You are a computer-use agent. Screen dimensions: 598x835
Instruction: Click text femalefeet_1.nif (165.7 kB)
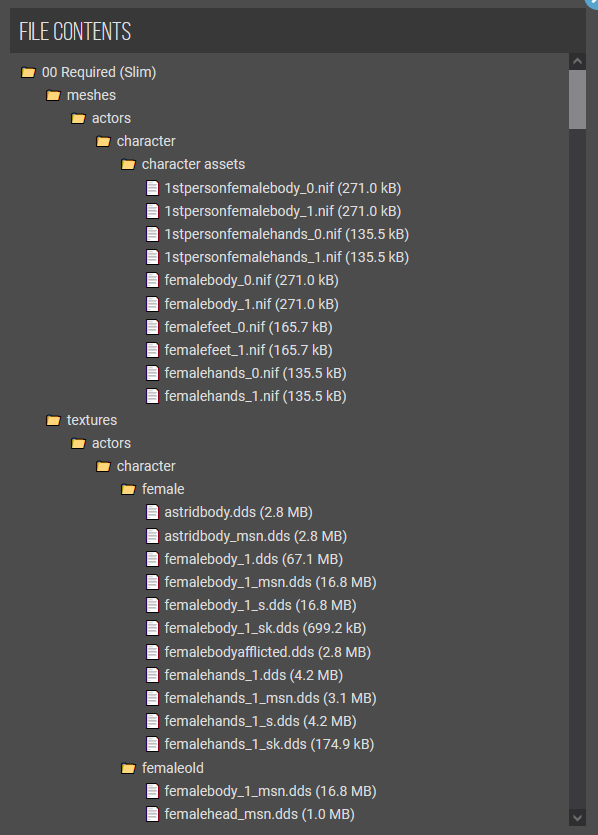[x=248, y=350]
